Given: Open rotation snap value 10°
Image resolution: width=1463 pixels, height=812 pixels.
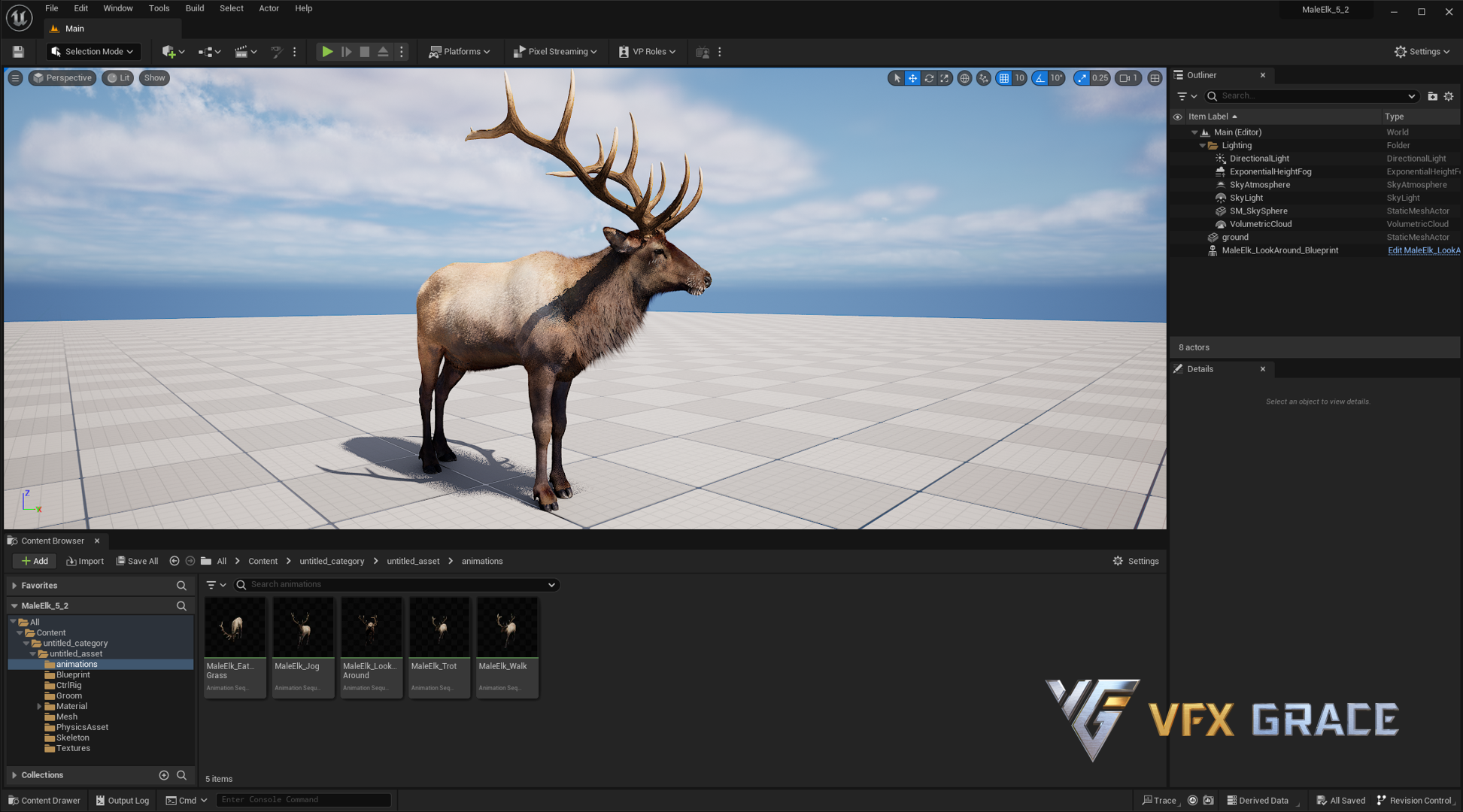Looking at the screenshot, I should [x=1057, y=78].
